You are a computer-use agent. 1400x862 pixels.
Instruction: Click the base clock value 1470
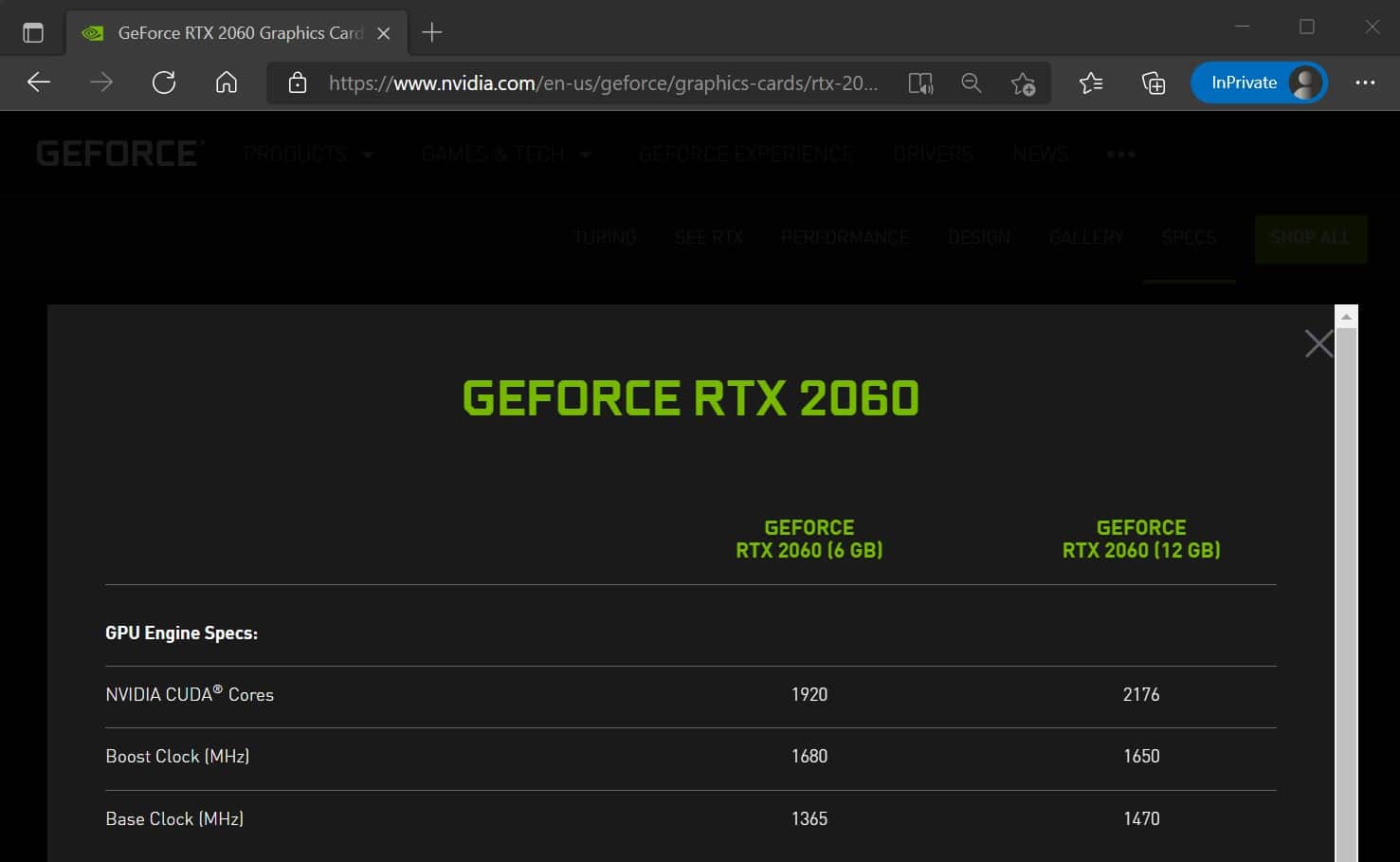click(1141, 818)
